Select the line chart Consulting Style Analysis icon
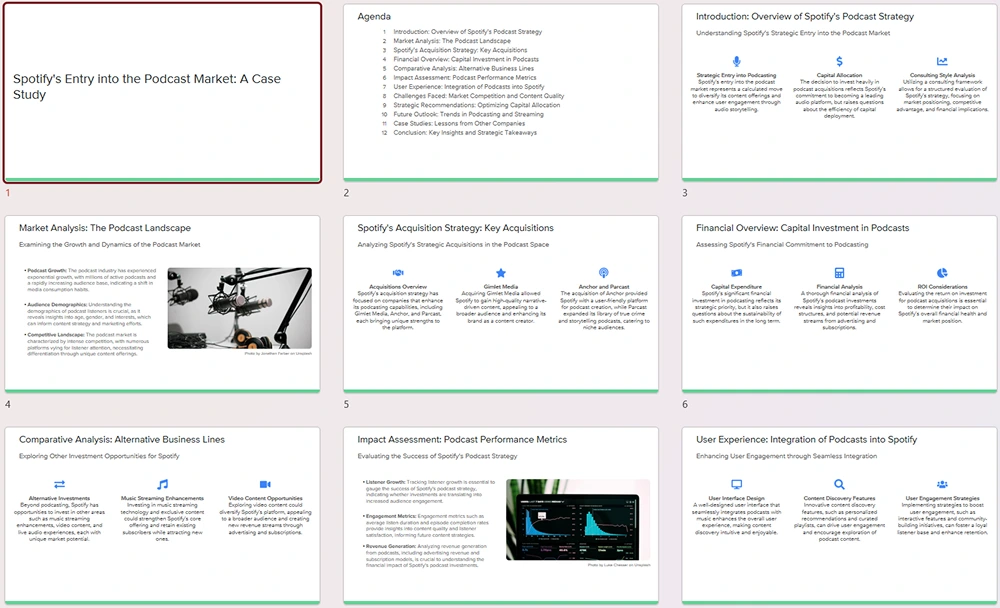1000x608 pixels. pyautogui.click(x=941, y=62)
